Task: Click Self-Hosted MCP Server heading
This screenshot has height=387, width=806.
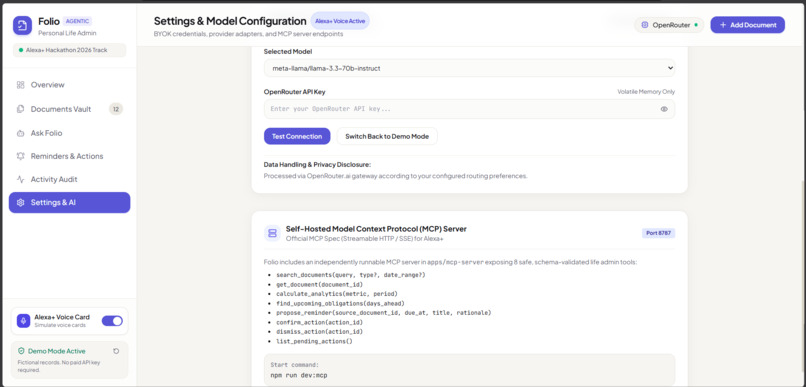Action: [x=376, y=229]
